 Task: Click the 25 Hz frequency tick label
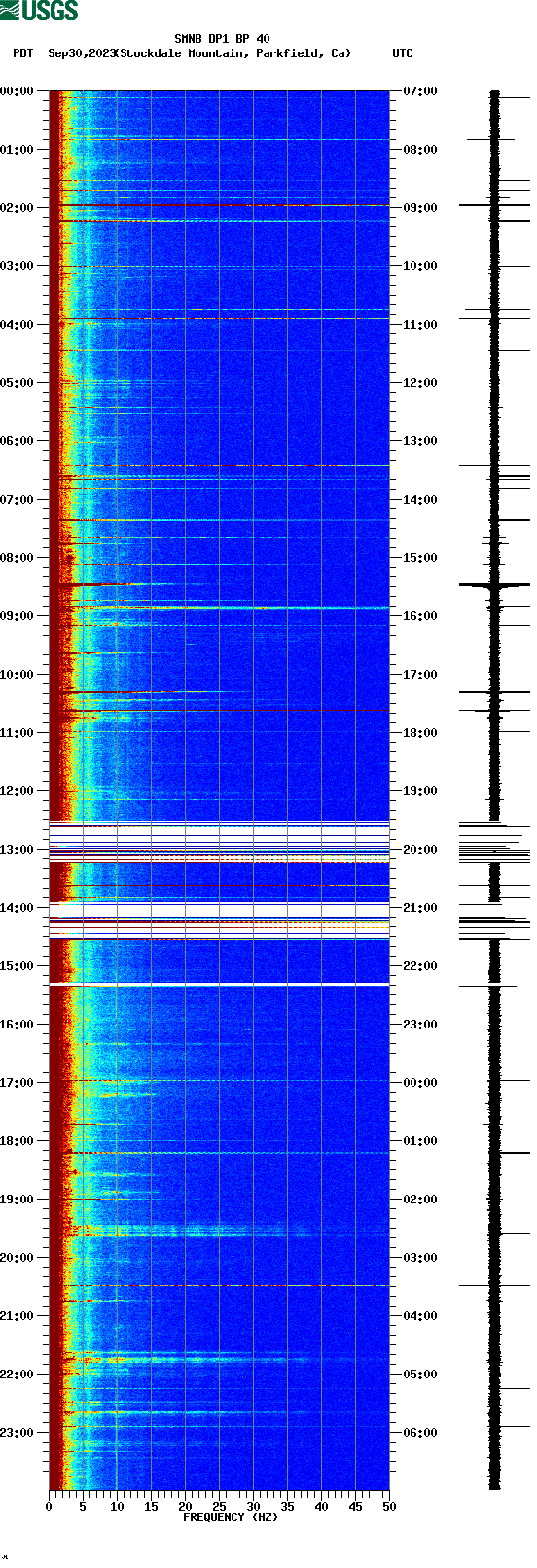tap(219, 1507)
